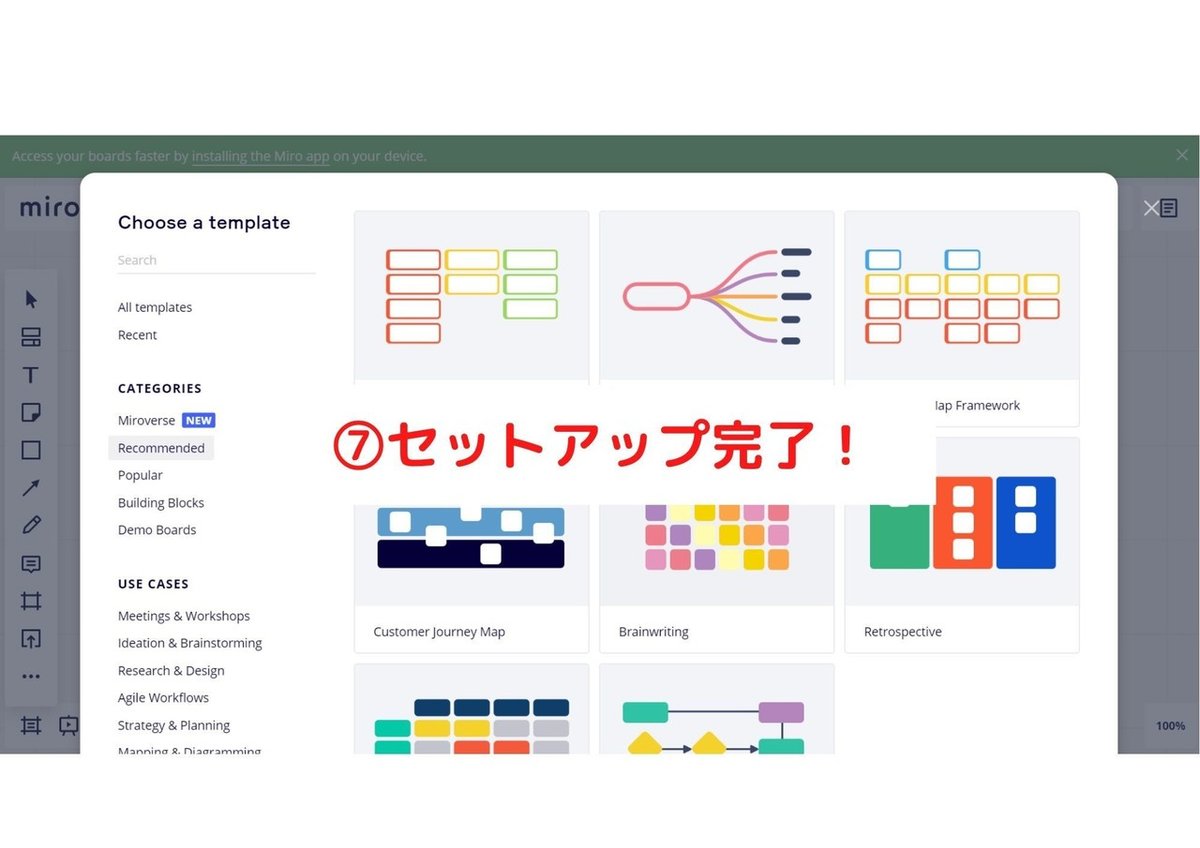This screenshot has width=1200, height=848.
Task: Open the notes panel icon at top right
Action: (x=1169, y=208)
